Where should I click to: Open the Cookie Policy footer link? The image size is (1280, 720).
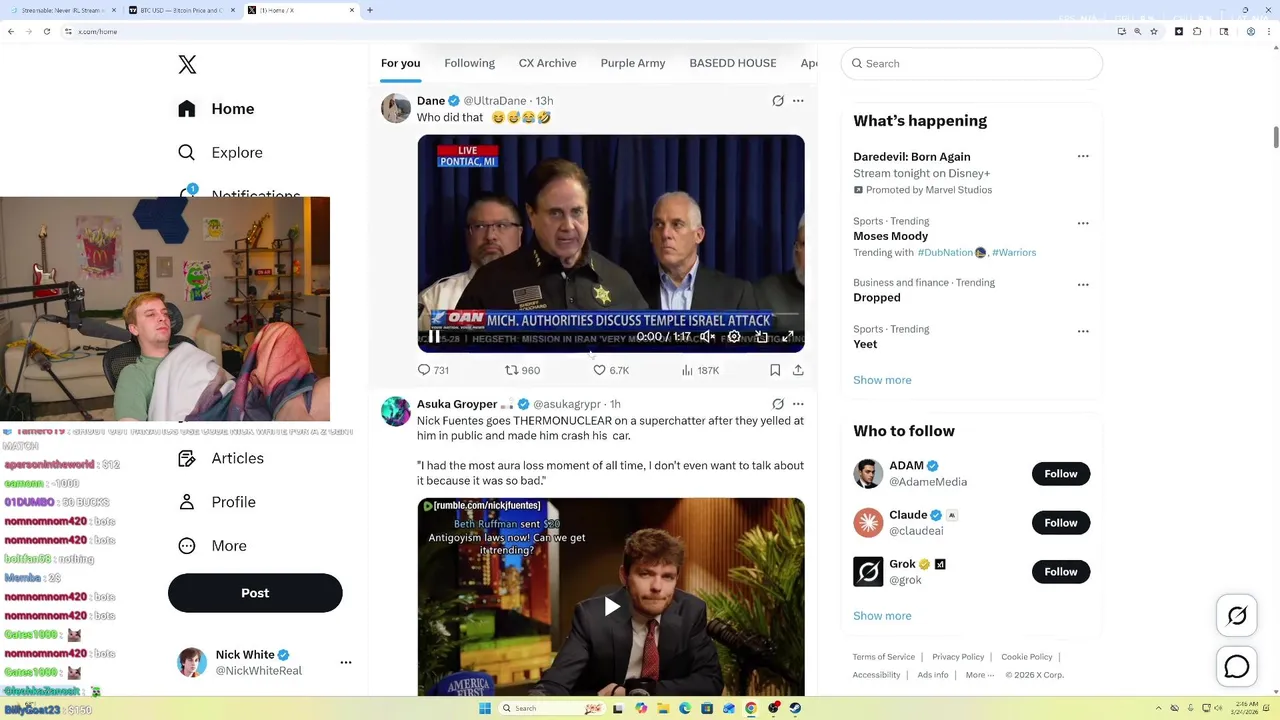pyautogui.click(x=1027, y=657)
